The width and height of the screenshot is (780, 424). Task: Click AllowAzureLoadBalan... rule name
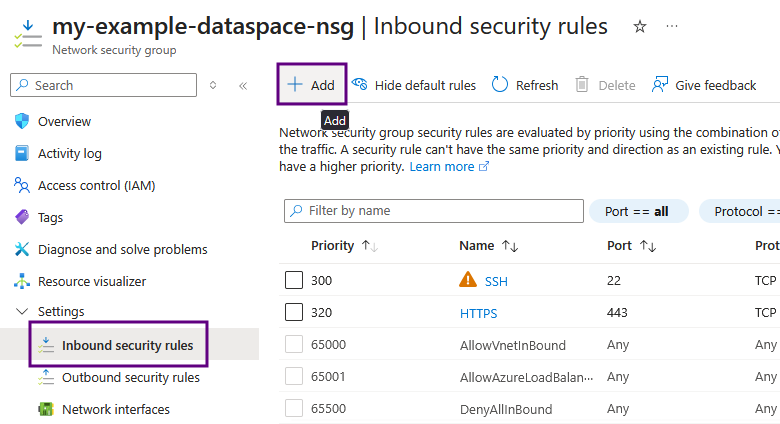pyautogui.click(x=526, y=377)
